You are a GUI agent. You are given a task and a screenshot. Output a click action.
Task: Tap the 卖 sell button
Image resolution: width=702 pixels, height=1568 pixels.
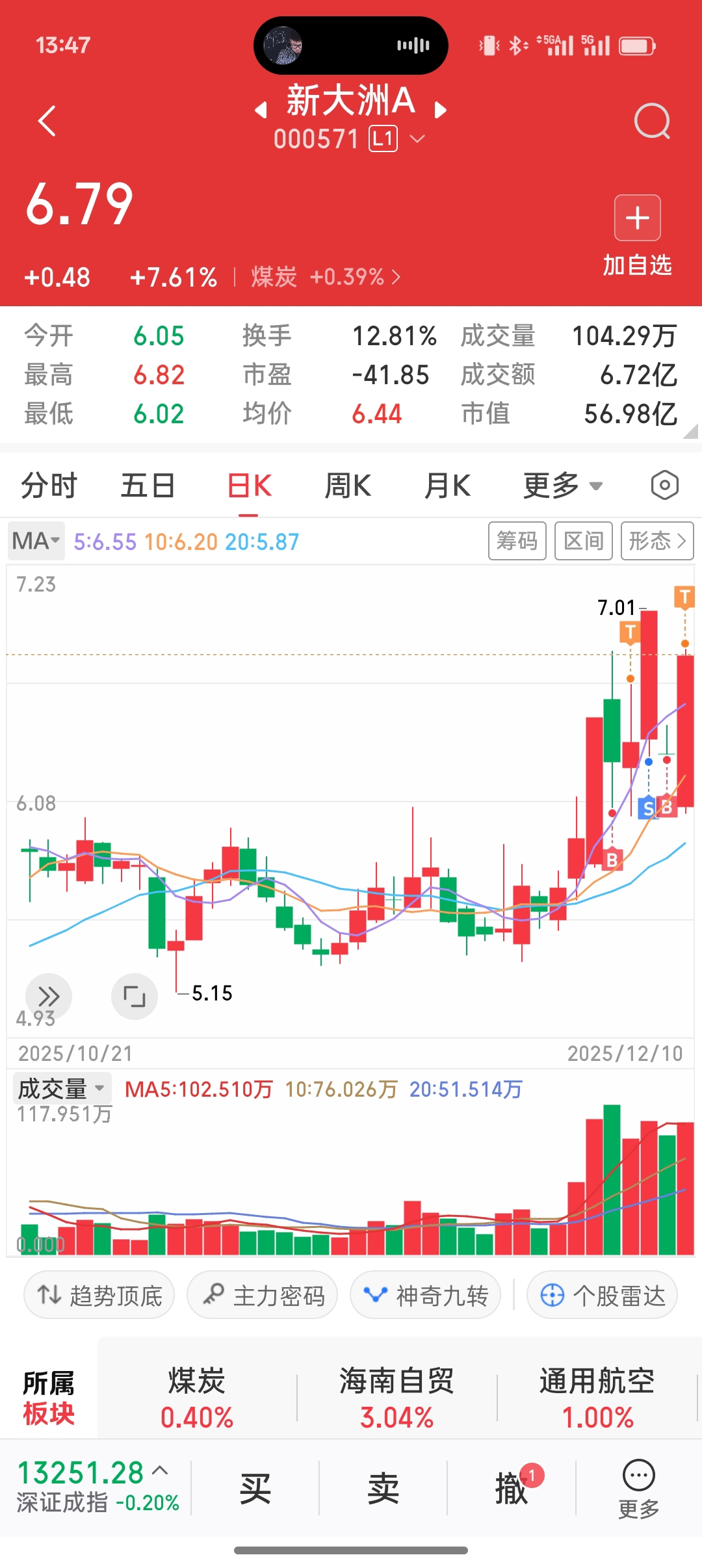pos(383,1489)
